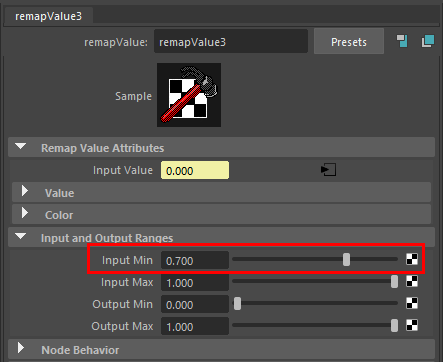
Task: Click checker map button for Output Max
Action: pyautogui.click(x=412, y=325)
